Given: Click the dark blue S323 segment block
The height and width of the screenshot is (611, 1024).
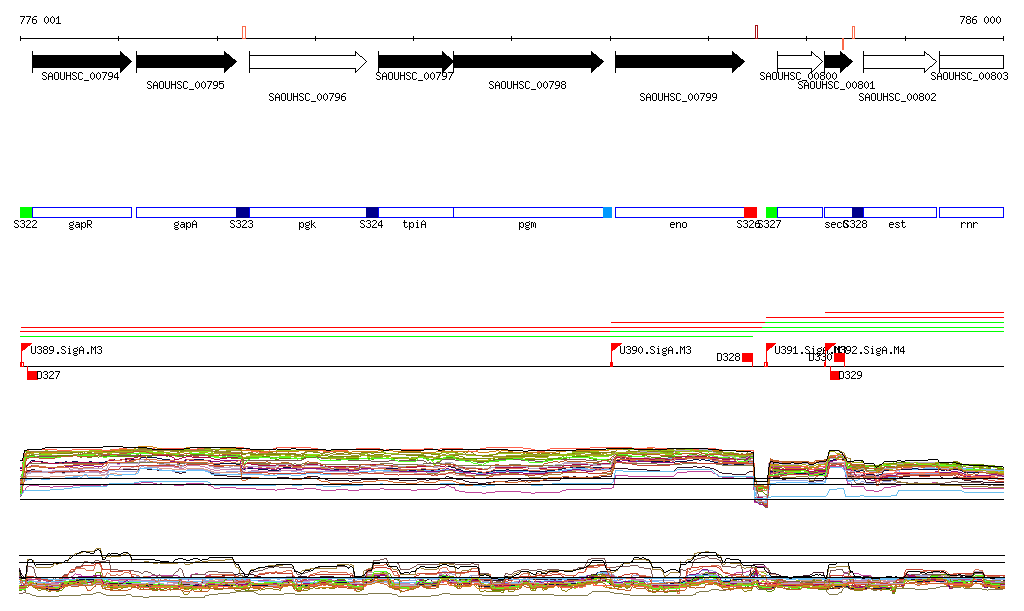Looking at the screenshot, I should [243, 213].
